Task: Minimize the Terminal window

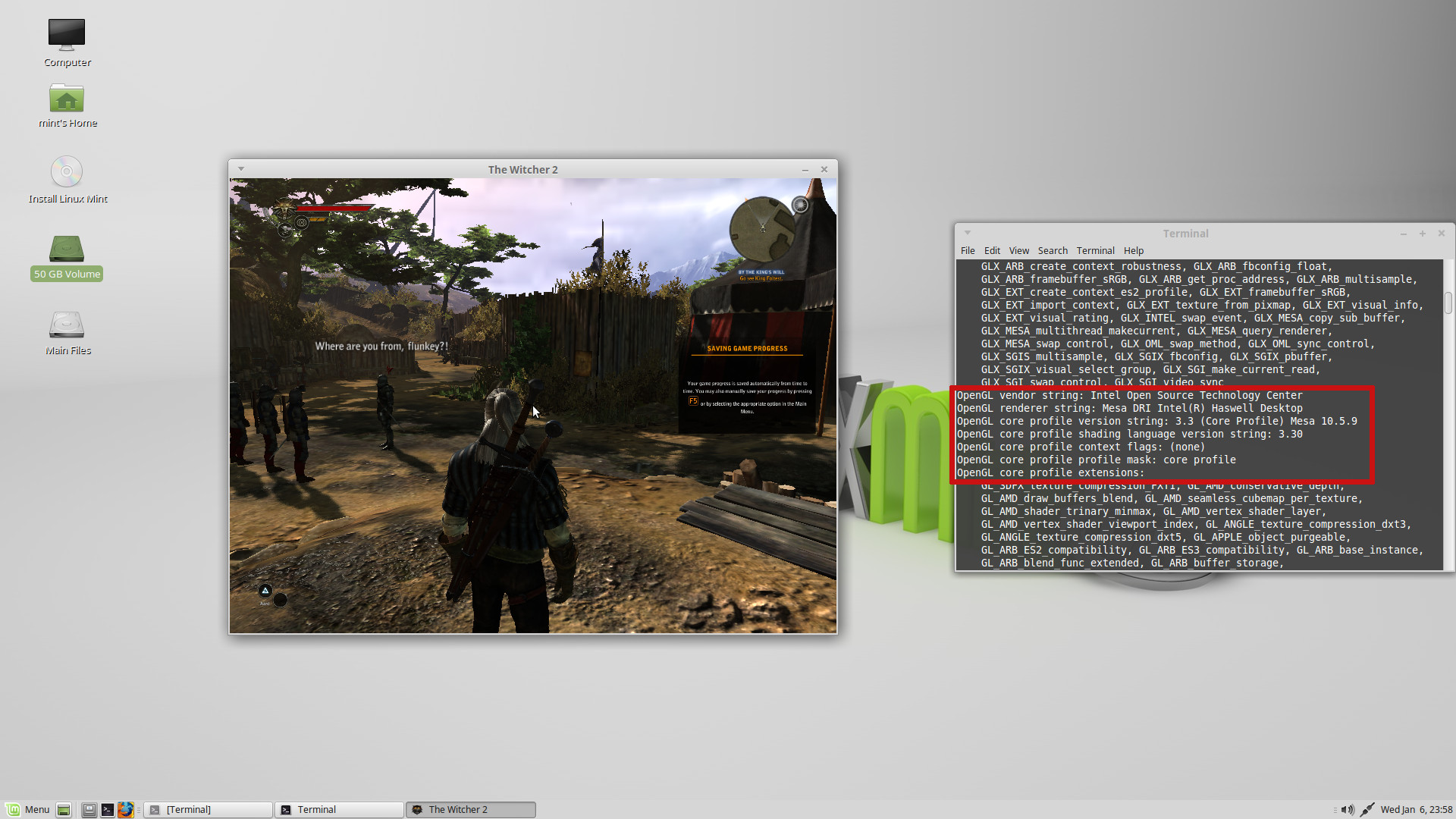Action: (x=1403, y=234)
